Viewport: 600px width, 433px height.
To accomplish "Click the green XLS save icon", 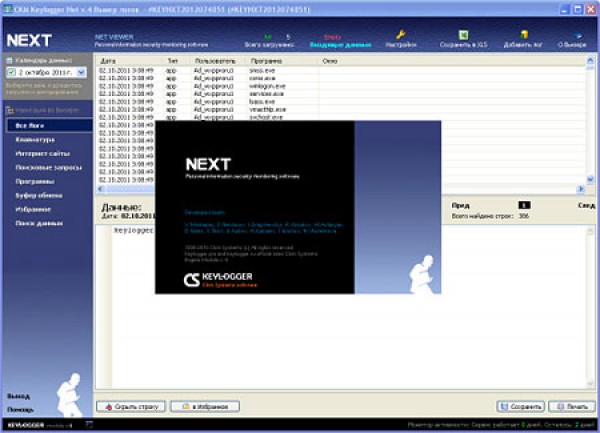I will (463, 35).
